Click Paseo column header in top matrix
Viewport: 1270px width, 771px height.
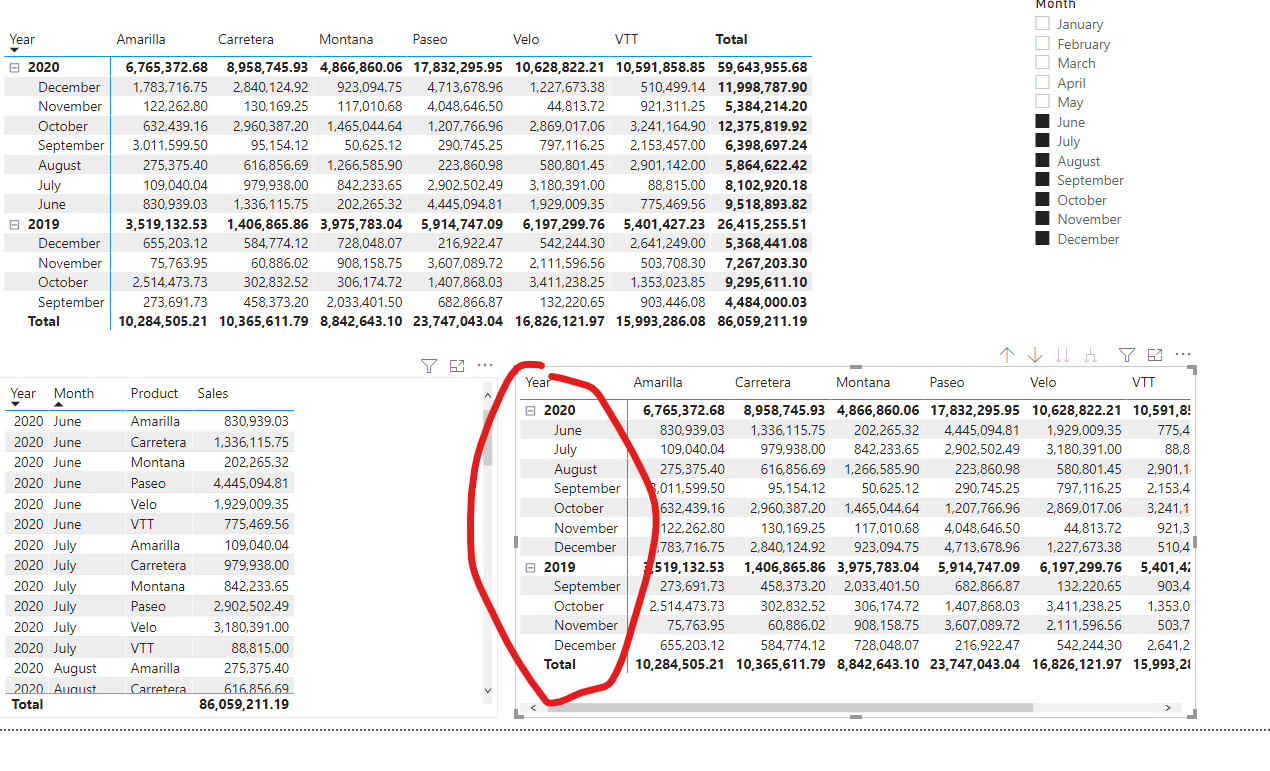tap(431, 39)
